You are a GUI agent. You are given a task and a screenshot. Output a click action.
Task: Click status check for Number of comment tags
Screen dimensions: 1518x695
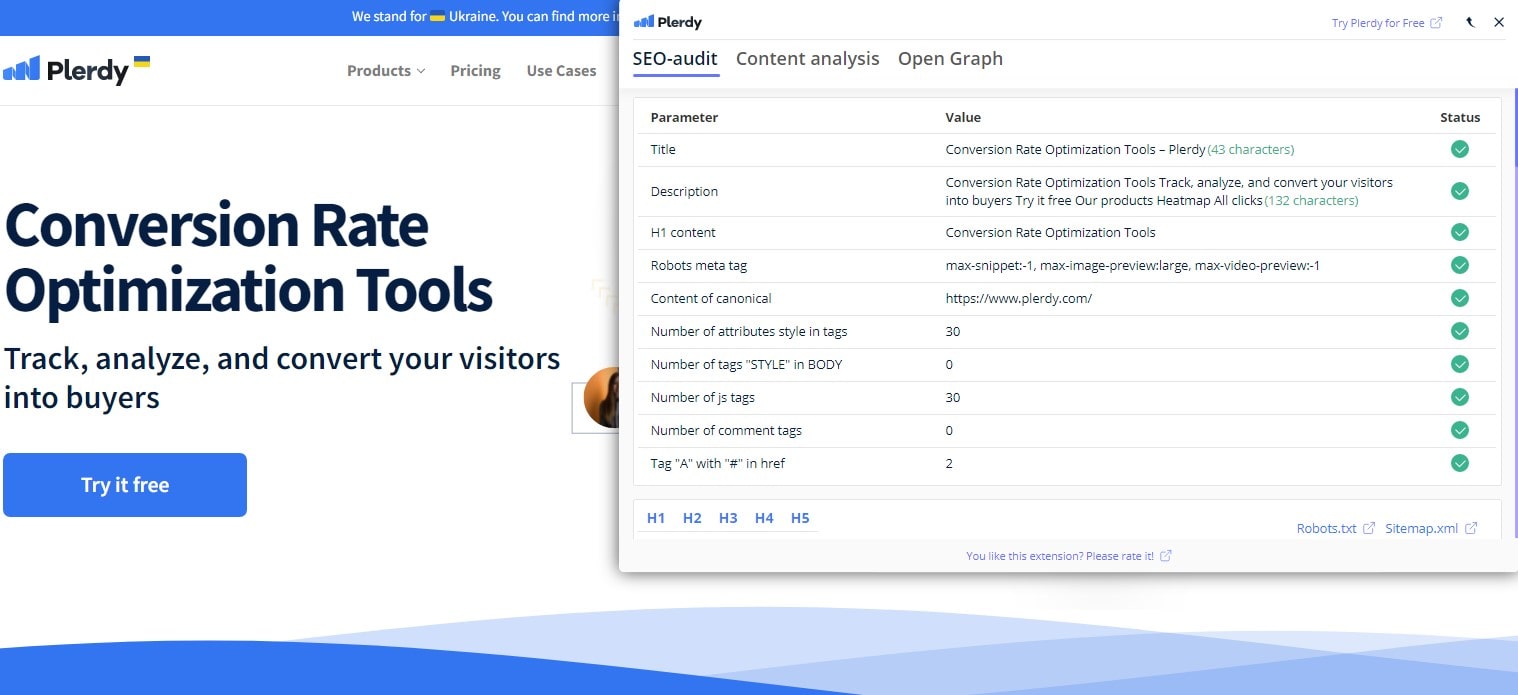tap(1460, 430)
